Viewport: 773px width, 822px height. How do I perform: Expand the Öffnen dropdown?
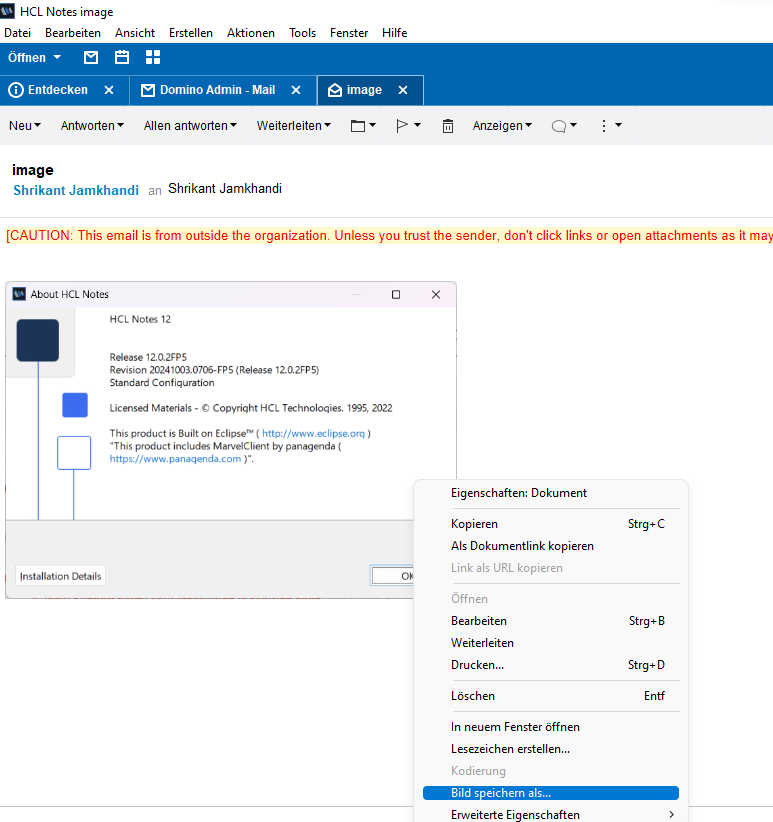(x=35, y=57)
